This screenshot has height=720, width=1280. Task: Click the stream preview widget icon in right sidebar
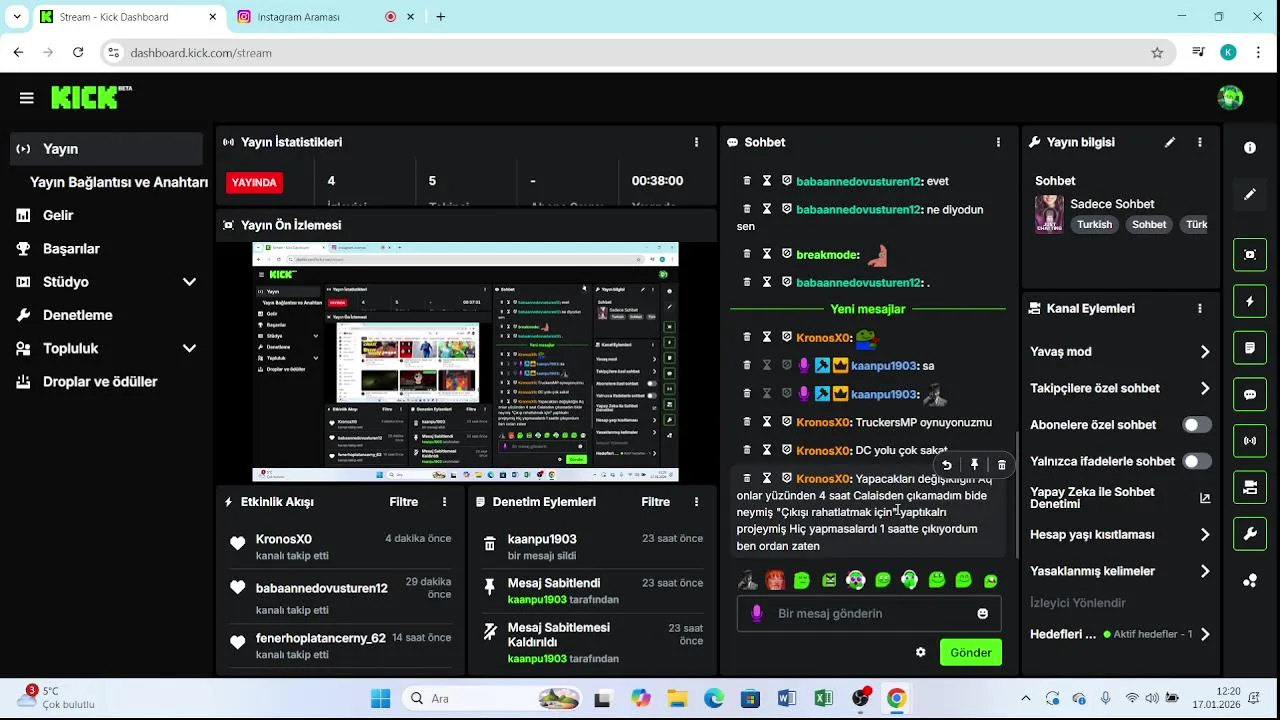pyautogui.click(x=1250, y=254)
